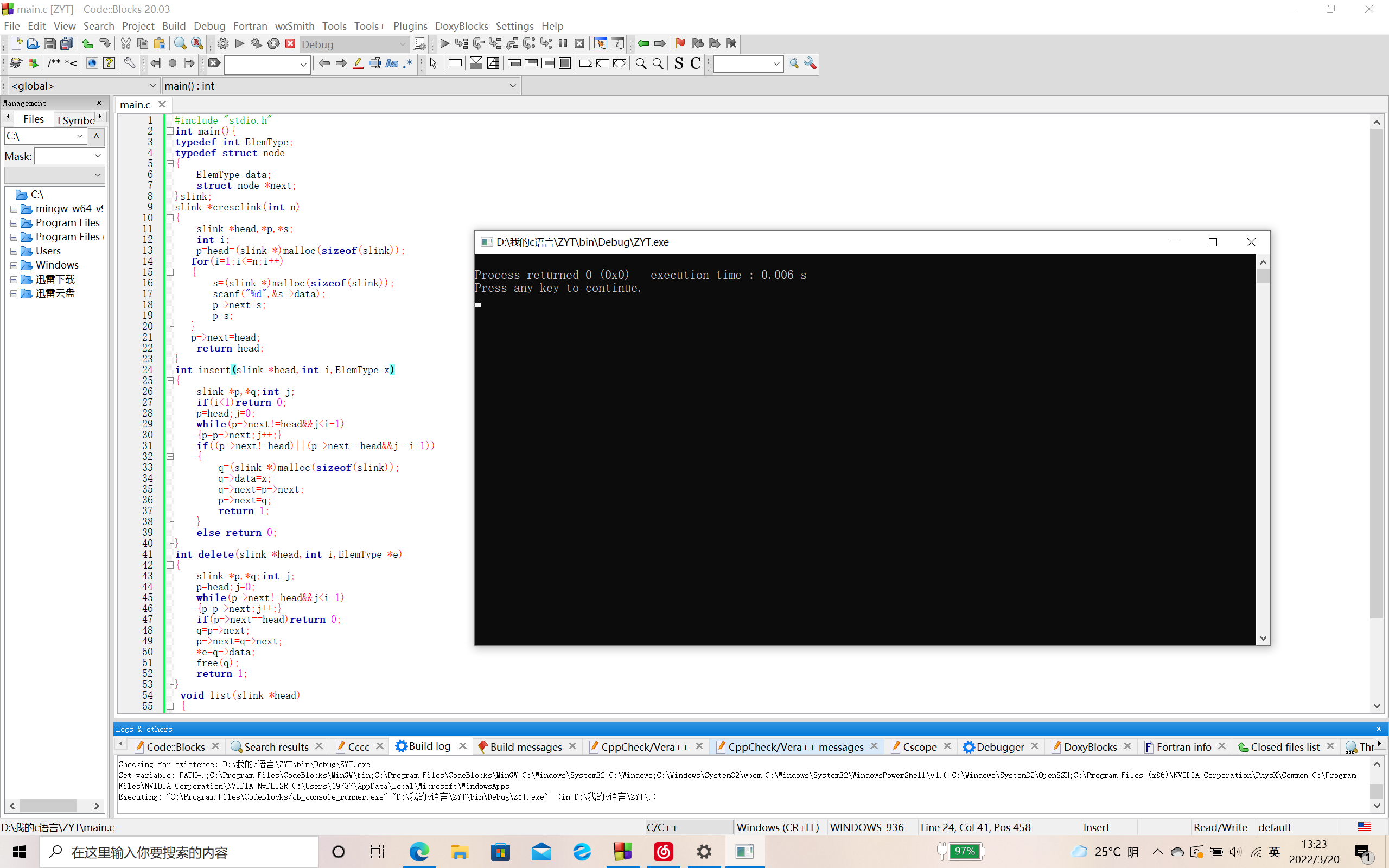This screenshot has height=868, width=1389.
Task: Open the Build menu
Action: pos(173,26)
